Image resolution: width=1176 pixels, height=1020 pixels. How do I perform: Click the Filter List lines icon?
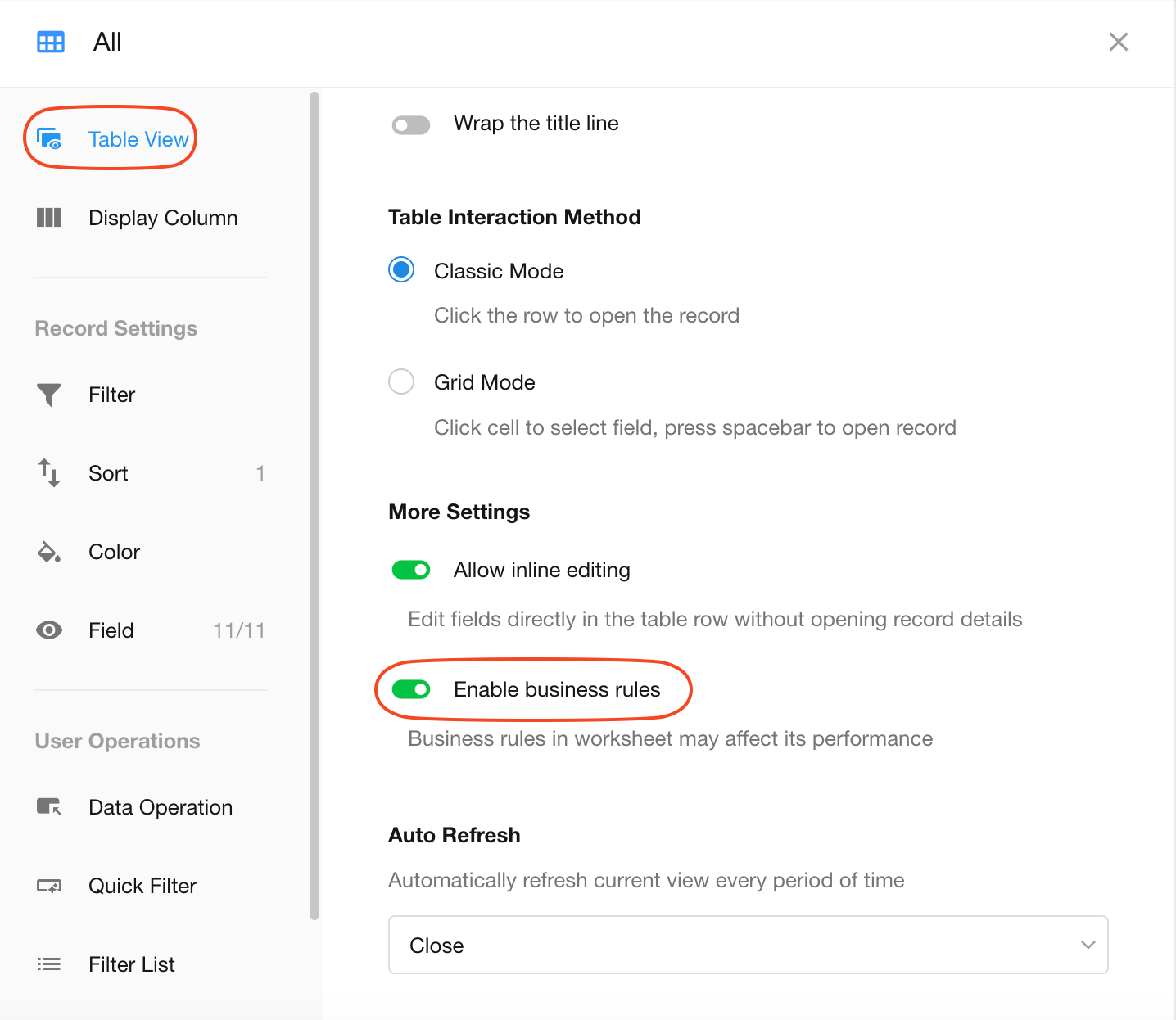tap(49, 964)
